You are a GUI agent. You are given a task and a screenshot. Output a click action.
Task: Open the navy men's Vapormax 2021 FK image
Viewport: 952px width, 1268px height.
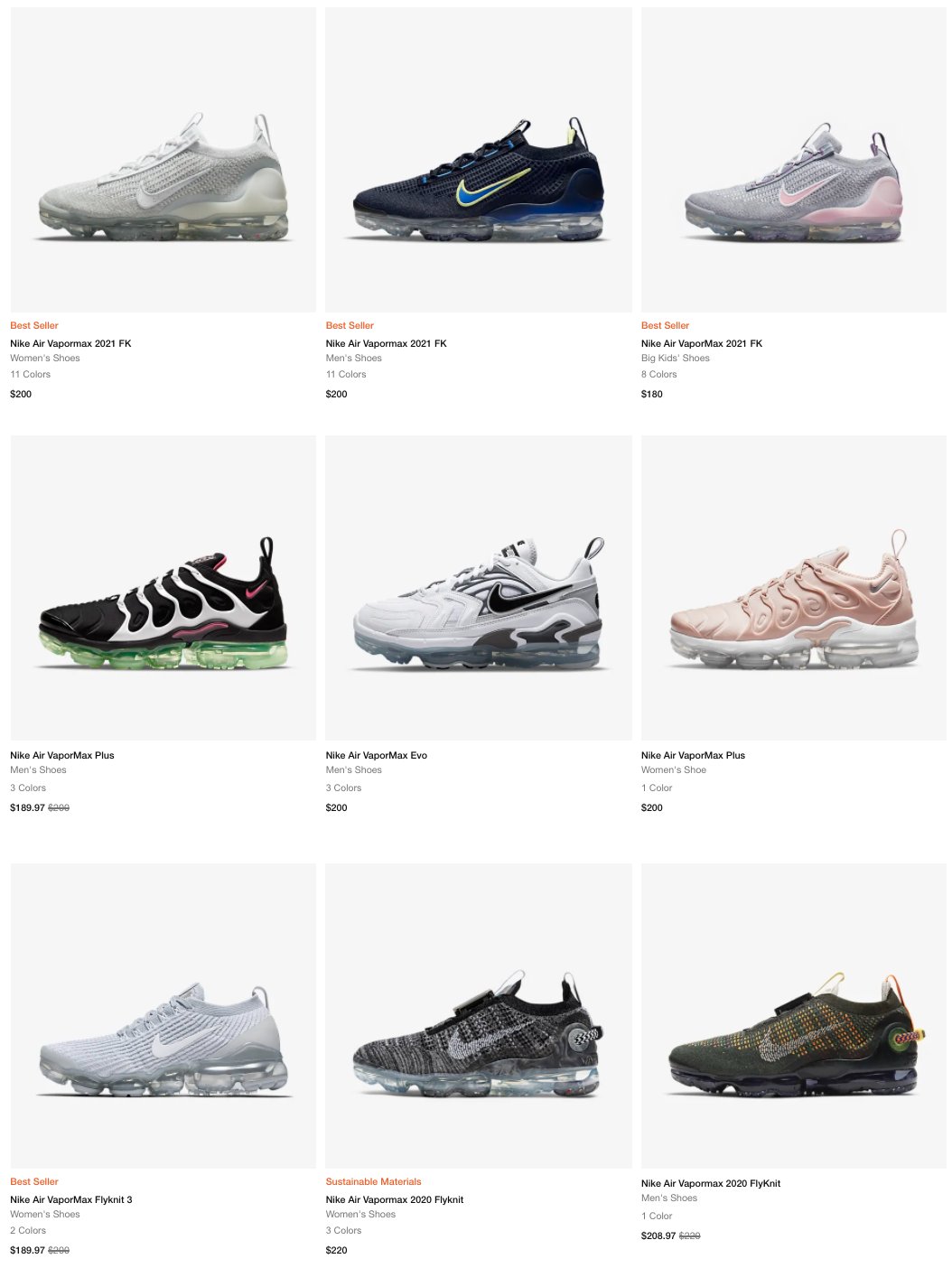(x=479, y=160)
